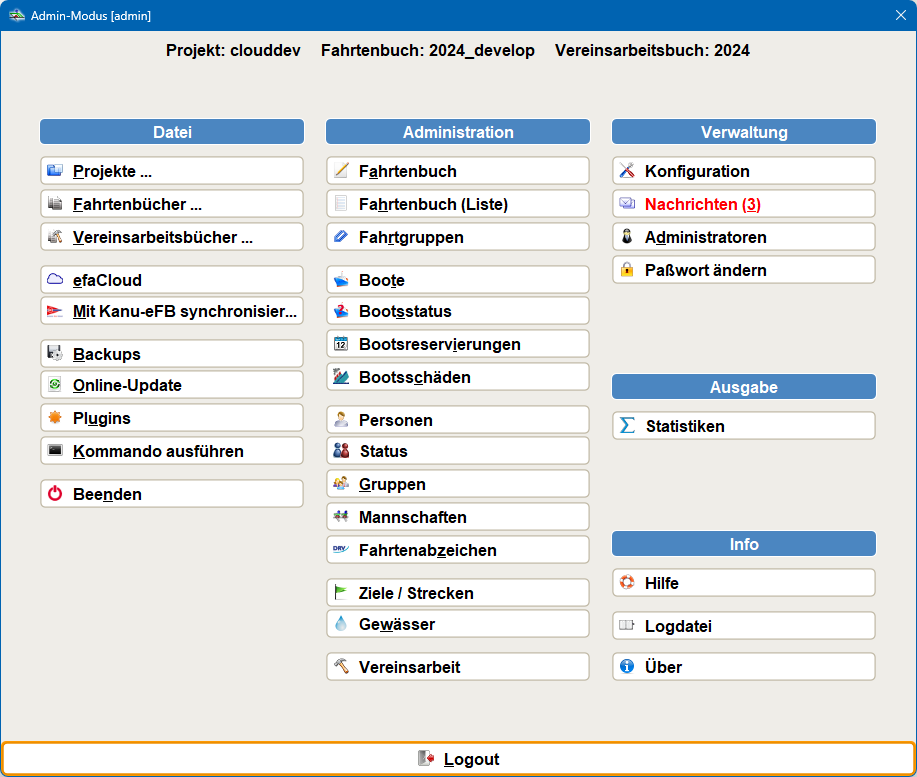Close the Admin-Modus window
The image size is (917, 777).
tap(900, 15)
